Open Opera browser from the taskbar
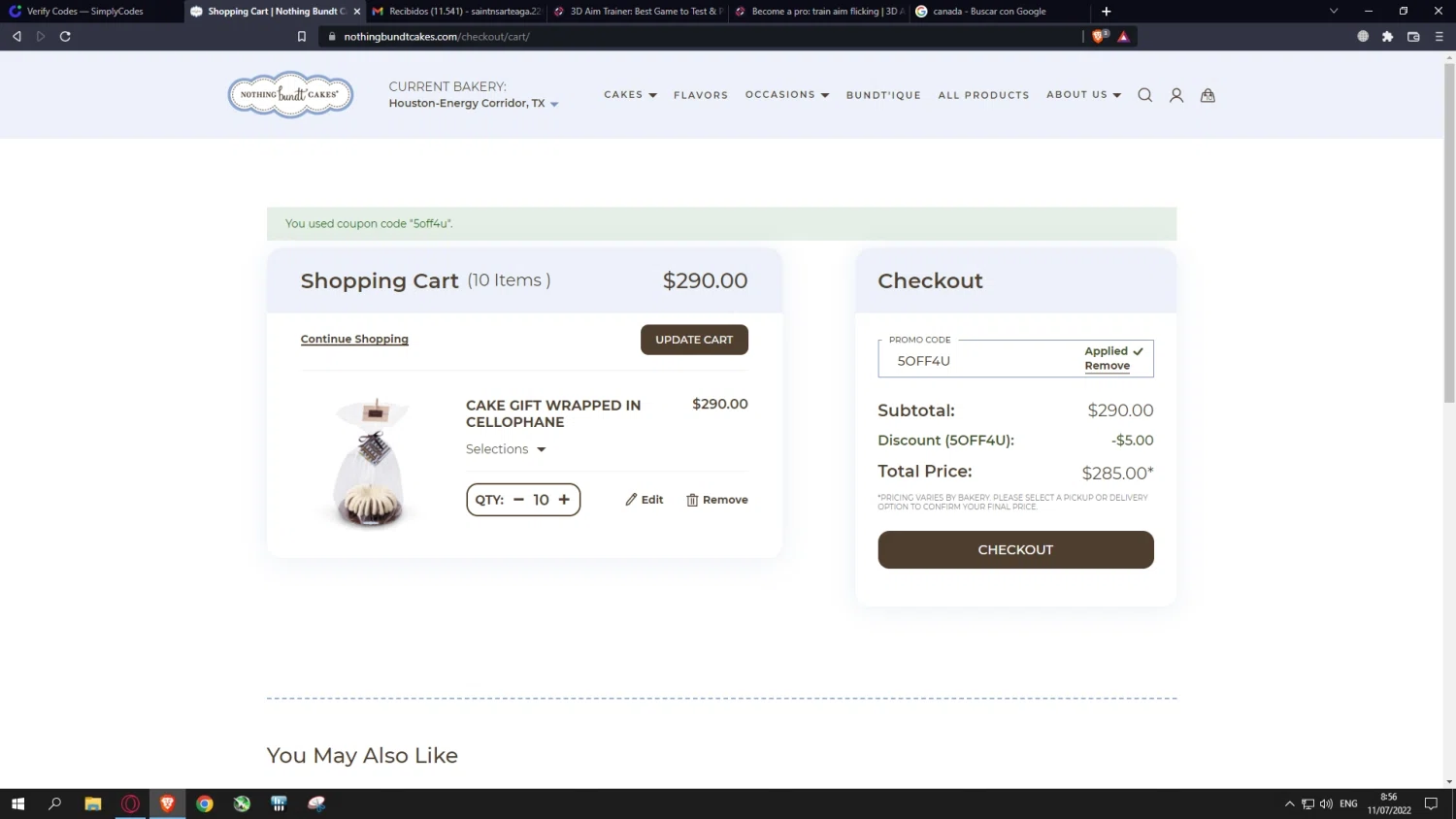Viewport: 1456px width, 819px height. click(x=130, y=803)
